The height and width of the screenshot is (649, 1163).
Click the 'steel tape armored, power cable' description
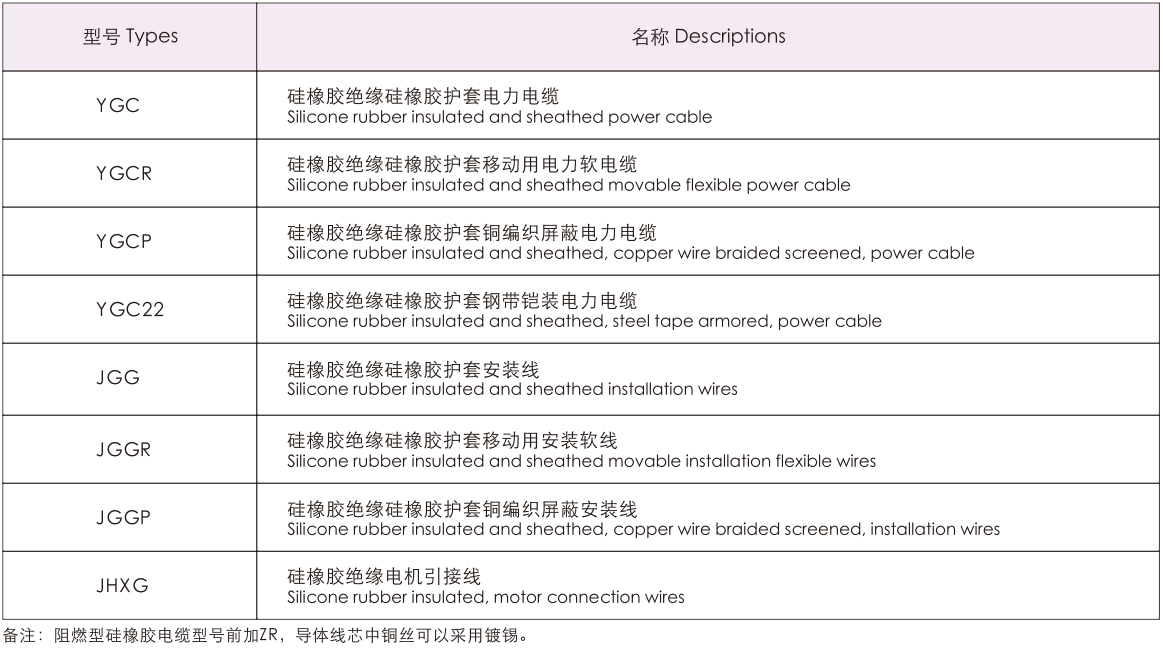tap(584, 322)
